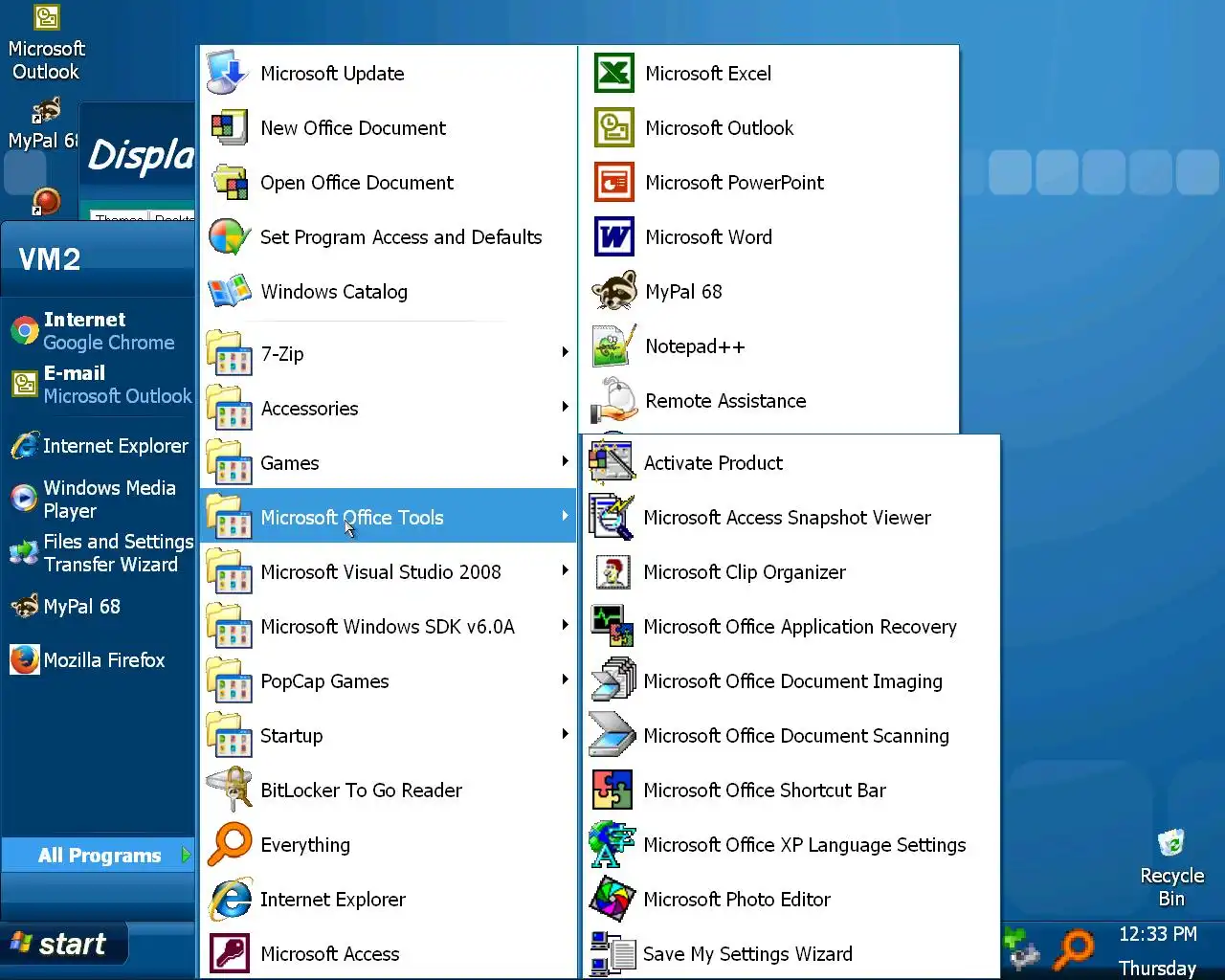Screen dimensions: 1225x980
Task: Click the start button on taskbar
Action: 63,945
